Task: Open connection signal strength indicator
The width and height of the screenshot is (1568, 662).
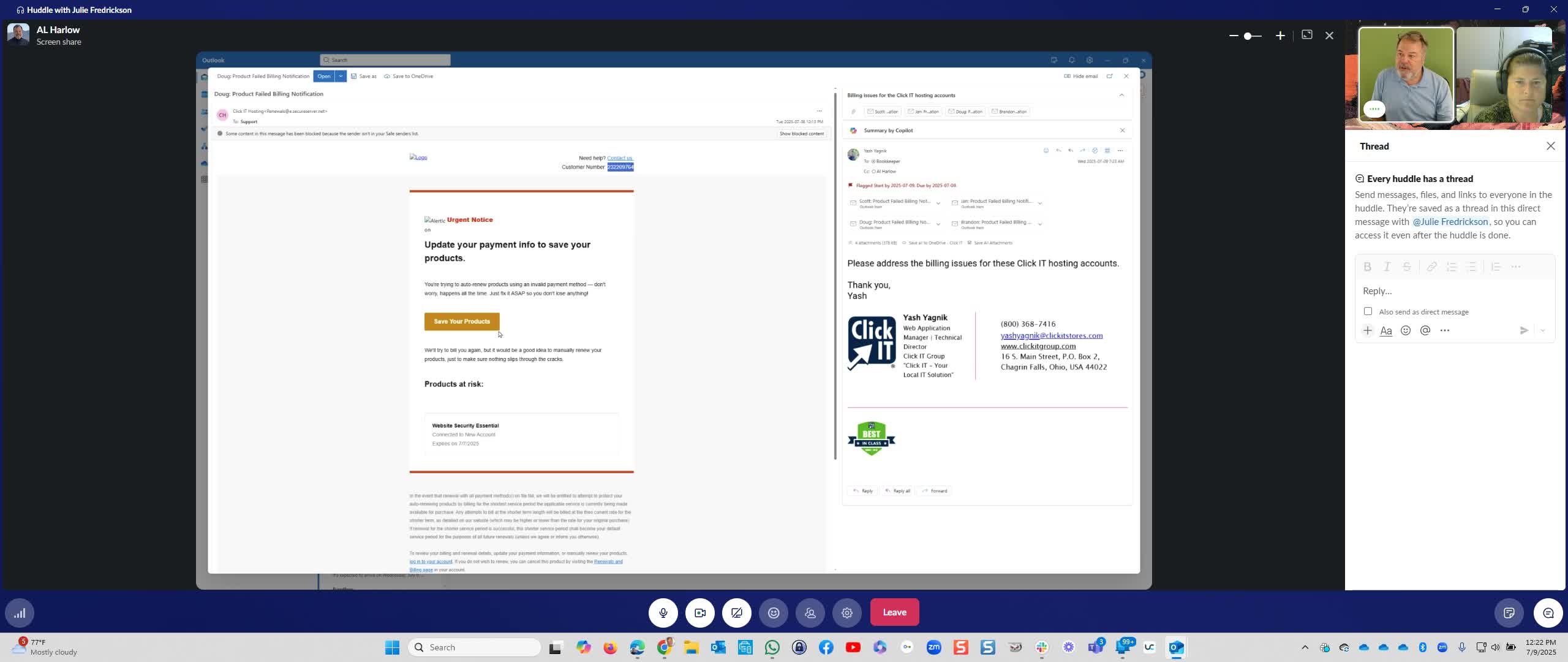Action: click(20, 613)
